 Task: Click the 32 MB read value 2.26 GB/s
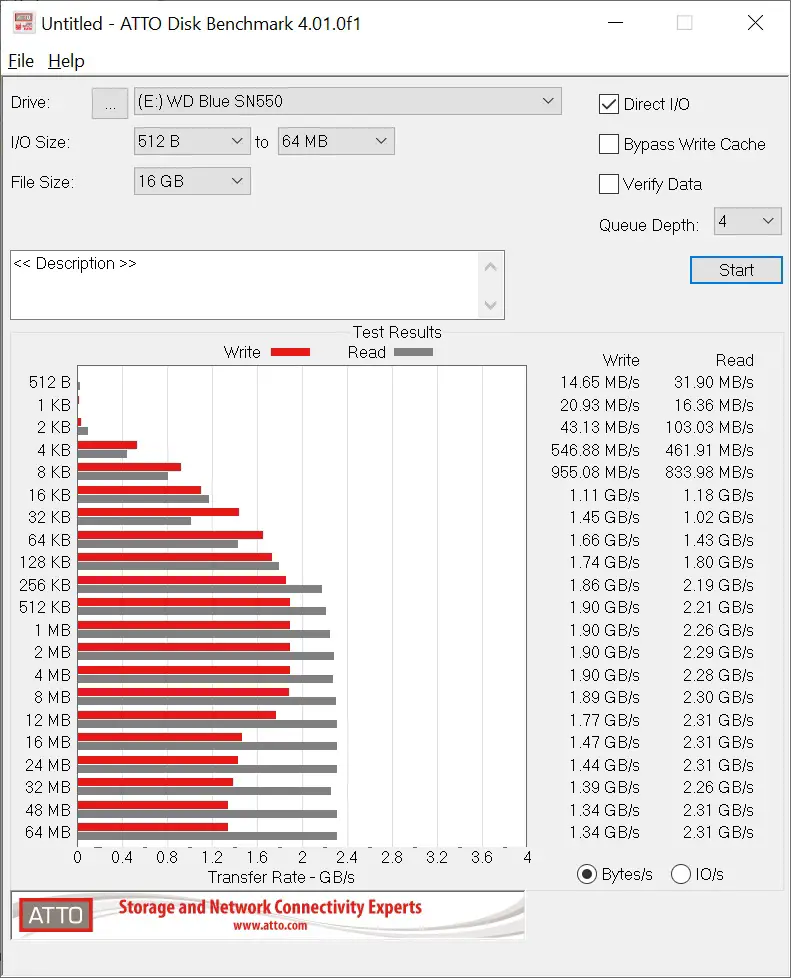718,788
